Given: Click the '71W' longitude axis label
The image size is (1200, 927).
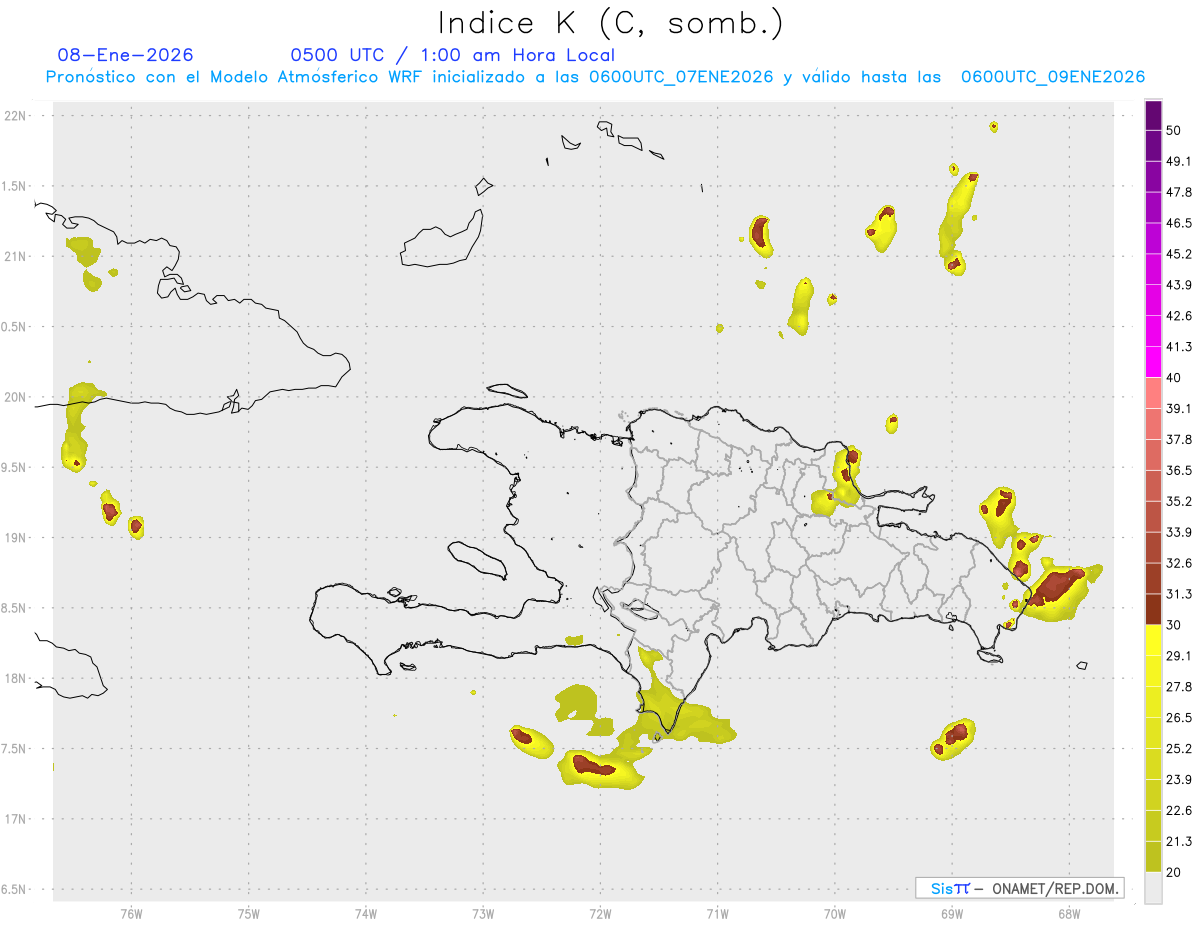Looking at the screenshot, I should (717, 913).
